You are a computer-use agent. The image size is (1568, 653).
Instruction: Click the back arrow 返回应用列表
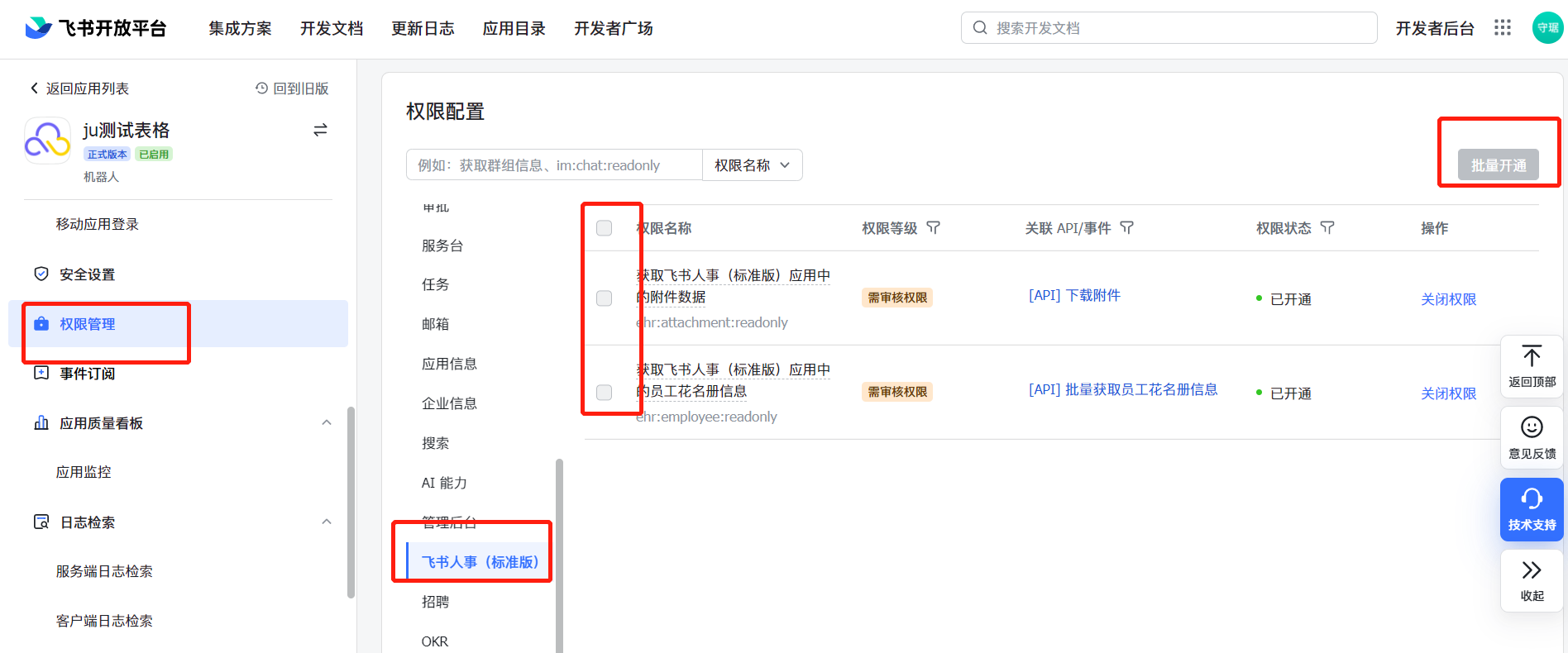pos(34,88)
